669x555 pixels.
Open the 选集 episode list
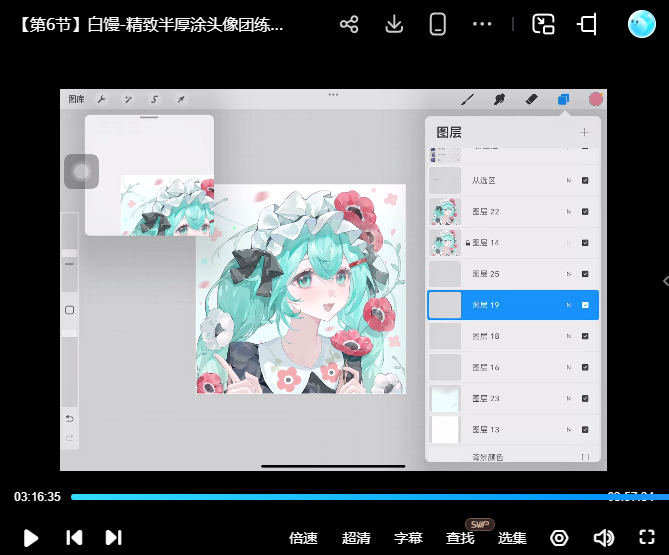(x=512, y=538)
